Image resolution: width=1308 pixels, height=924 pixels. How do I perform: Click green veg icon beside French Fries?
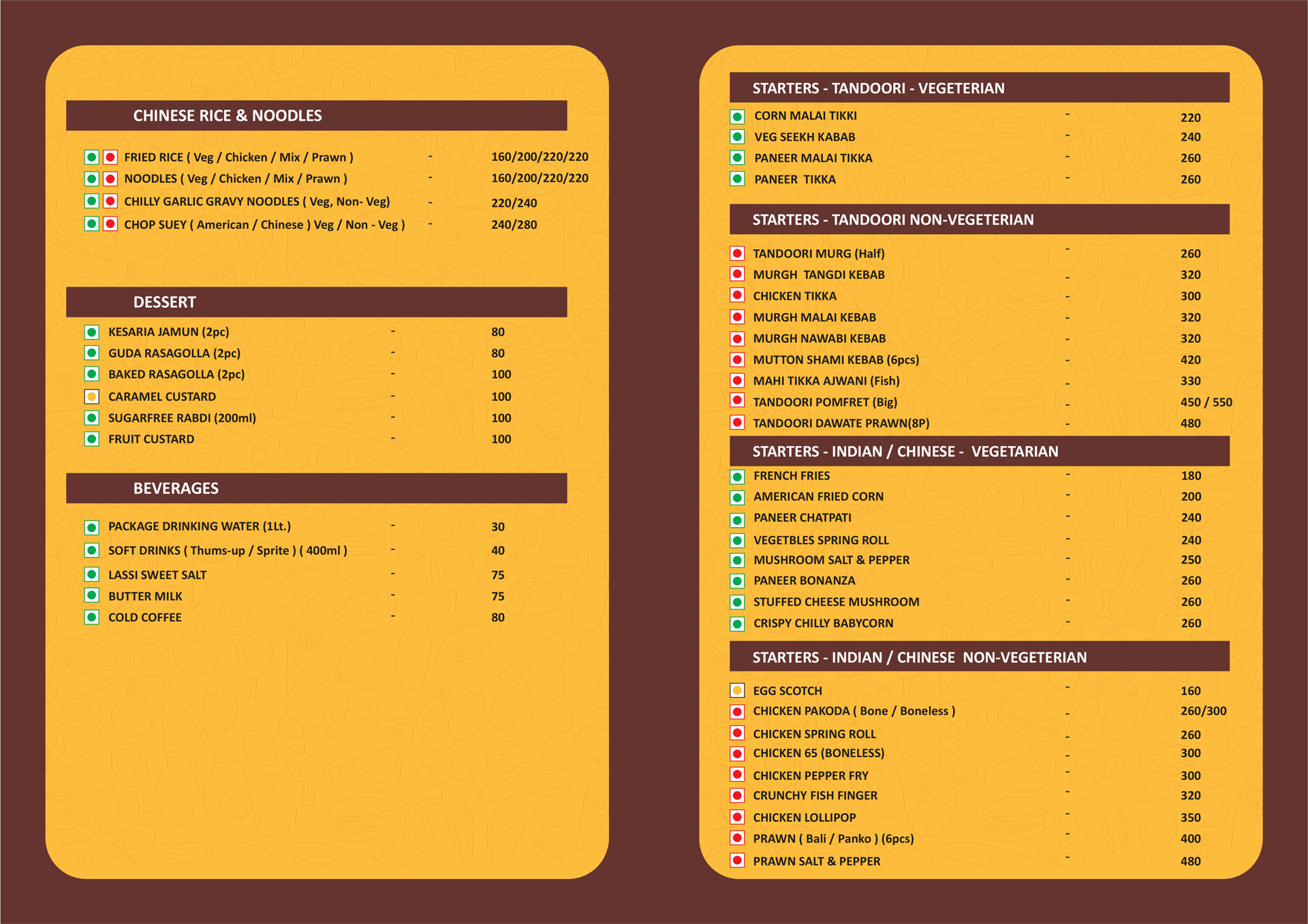(x=737, y=477)
